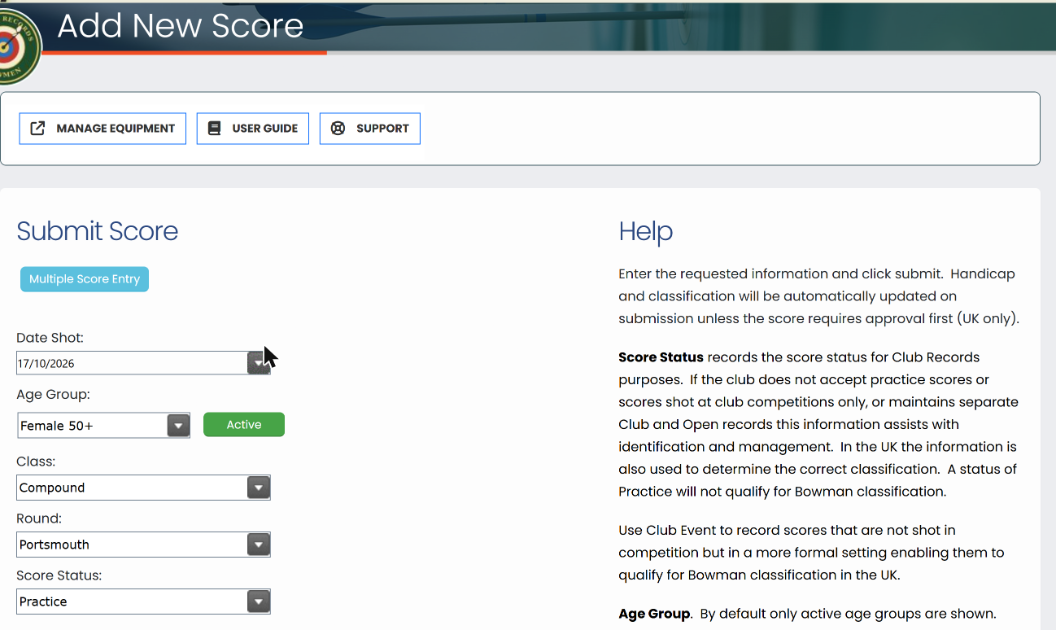Click the Compound class combo box
Screen dimensions: 1056x630
click(x=143, y=487)
